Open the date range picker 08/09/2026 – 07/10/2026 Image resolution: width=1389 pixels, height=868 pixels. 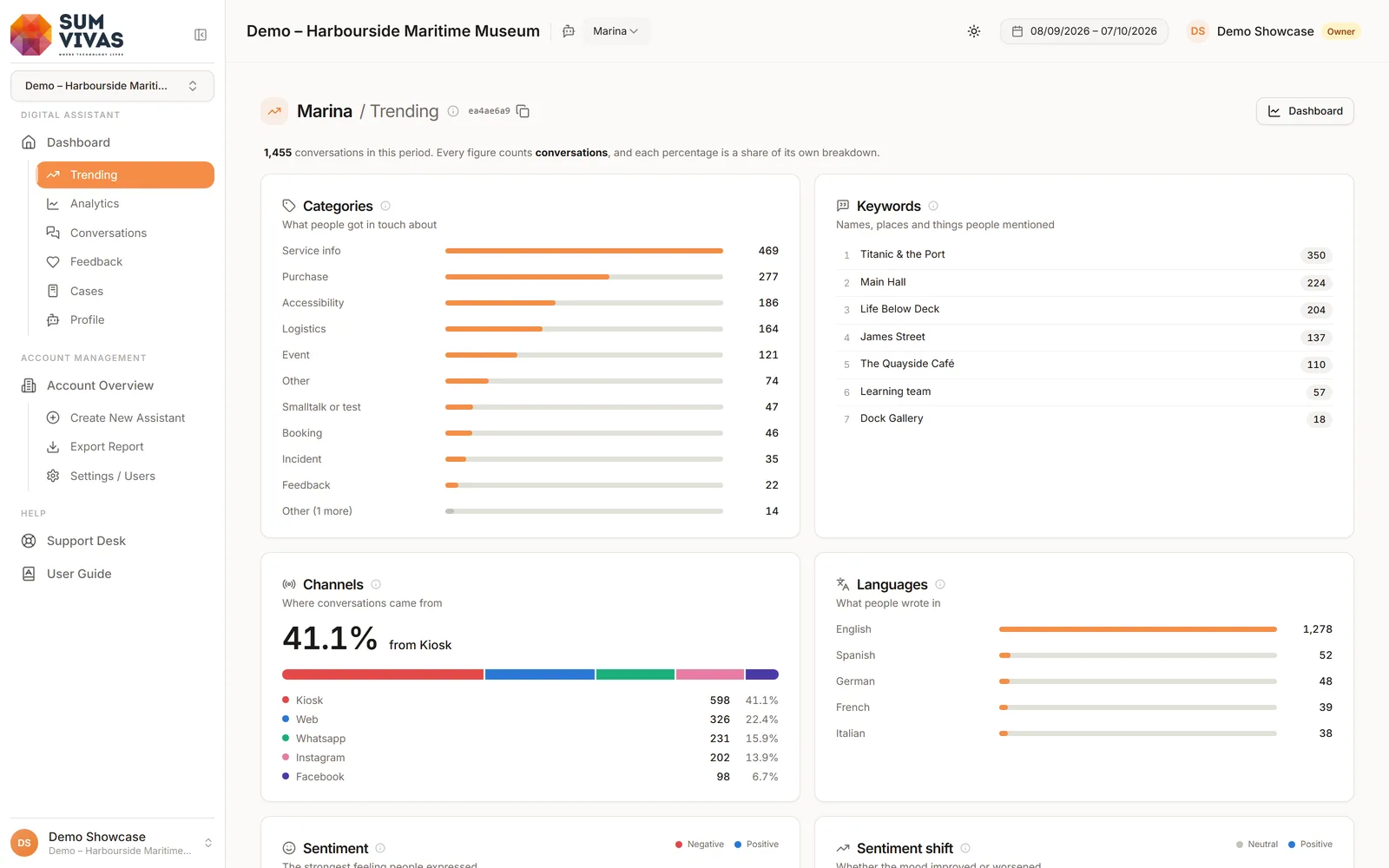pos(1084,31)
